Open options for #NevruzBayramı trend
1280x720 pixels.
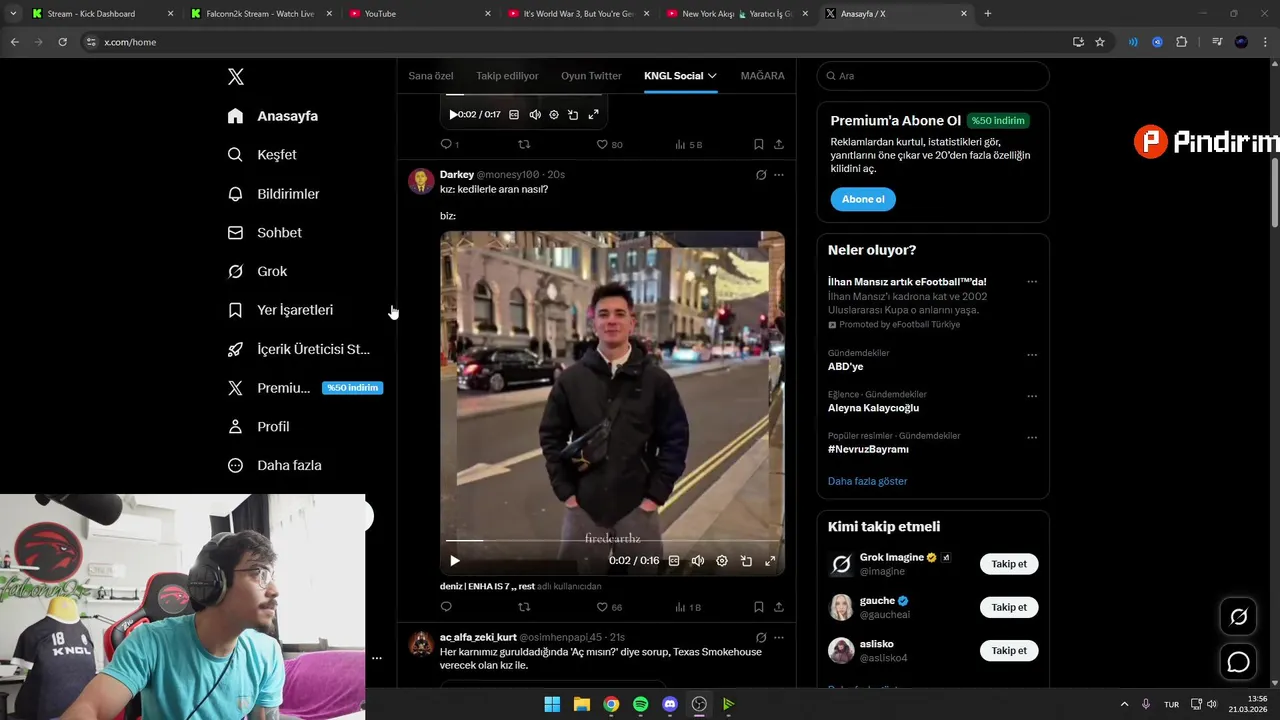(x=1032, y=438)
